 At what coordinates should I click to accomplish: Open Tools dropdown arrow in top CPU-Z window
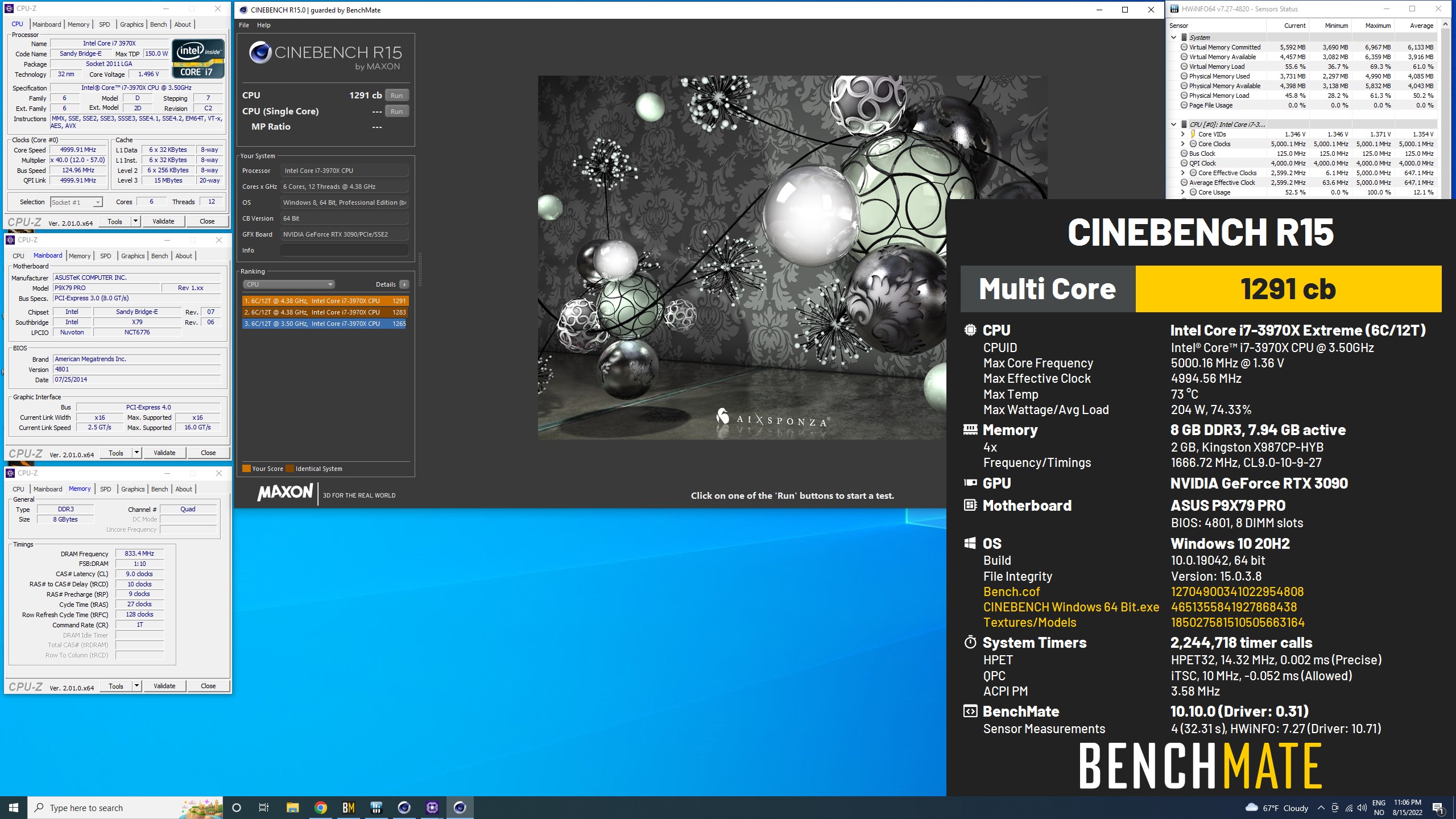[135, 221]
